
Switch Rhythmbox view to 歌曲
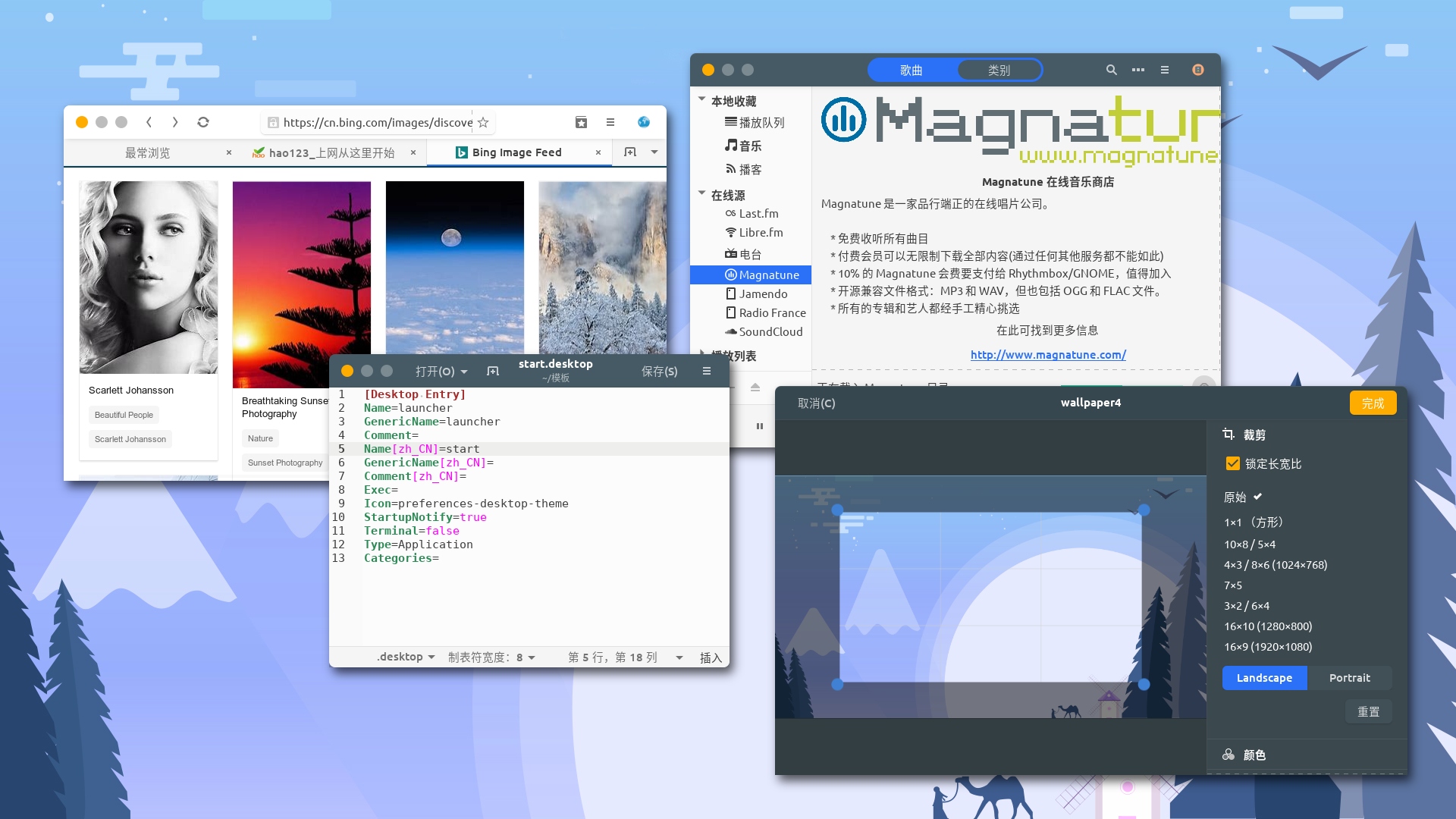(912, 70)
